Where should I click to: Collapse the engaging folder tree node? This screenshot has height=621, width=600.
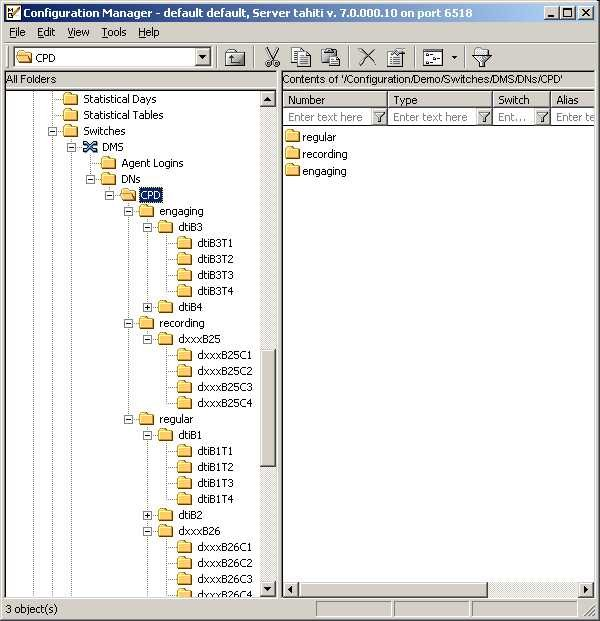click(x=129, y=211)
